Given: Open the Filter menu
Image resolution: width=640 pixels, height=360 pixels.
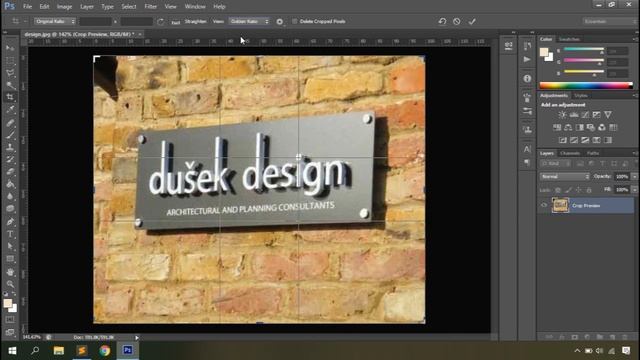Looking at the screenshot, I should point(151,7).
